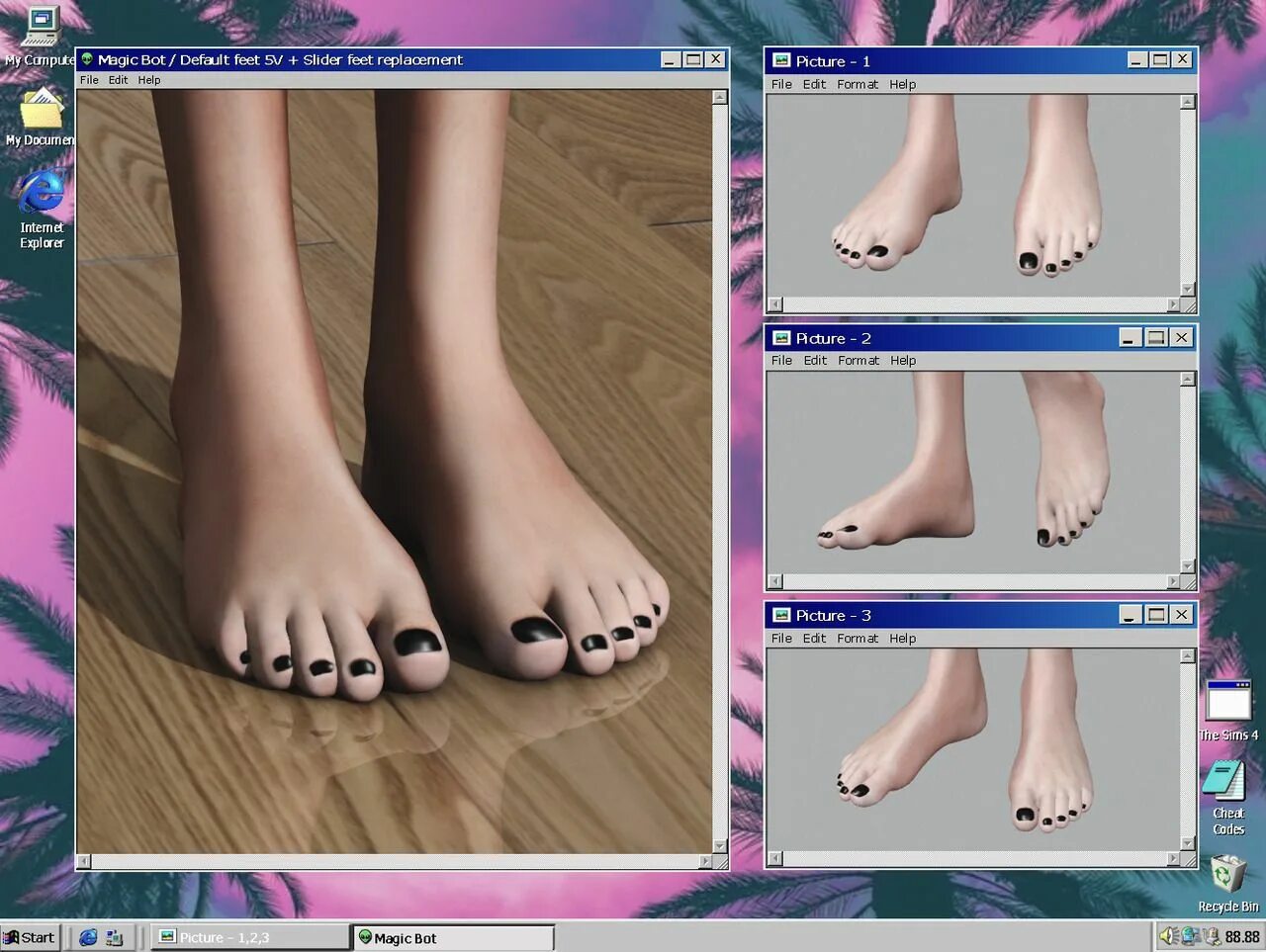Image resolution: width=1266 pixels, height=952 pixels.
Task: Click the Internet Explorer quick launch icon
Action: (88, 937)
